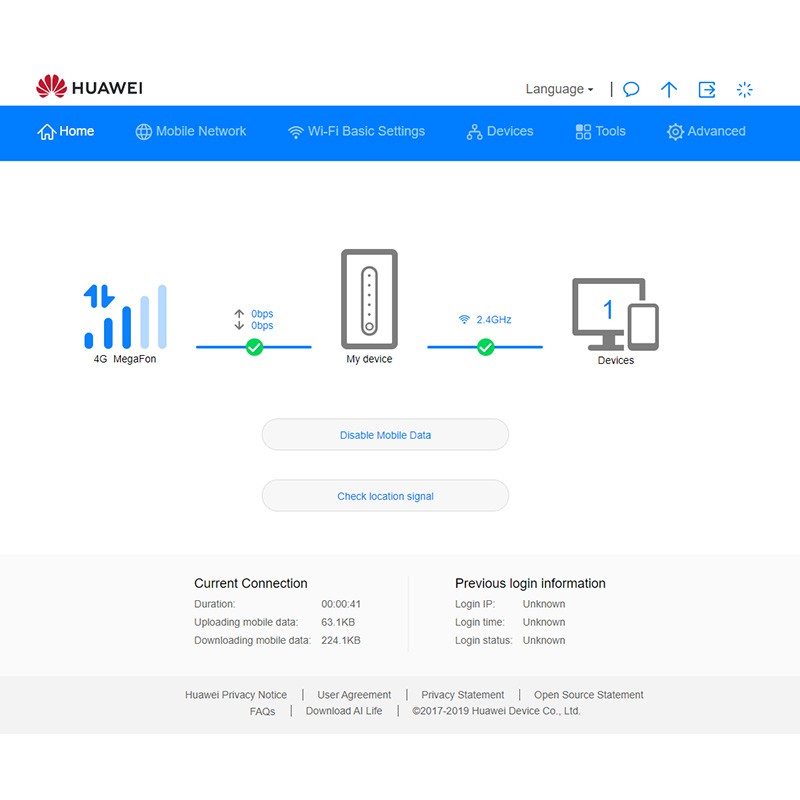The width and height of the screenshot is (800, 800).
Task: Click the loading spinner icon in header
Action: (x=744, y=89)
